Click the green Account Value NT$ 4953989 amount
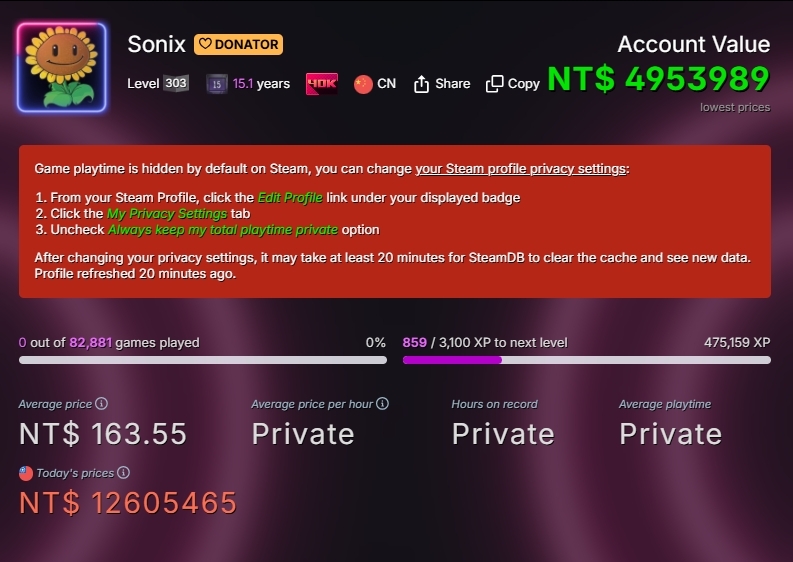This screenshot has height=562, width=793. click(x=658, y=79)
